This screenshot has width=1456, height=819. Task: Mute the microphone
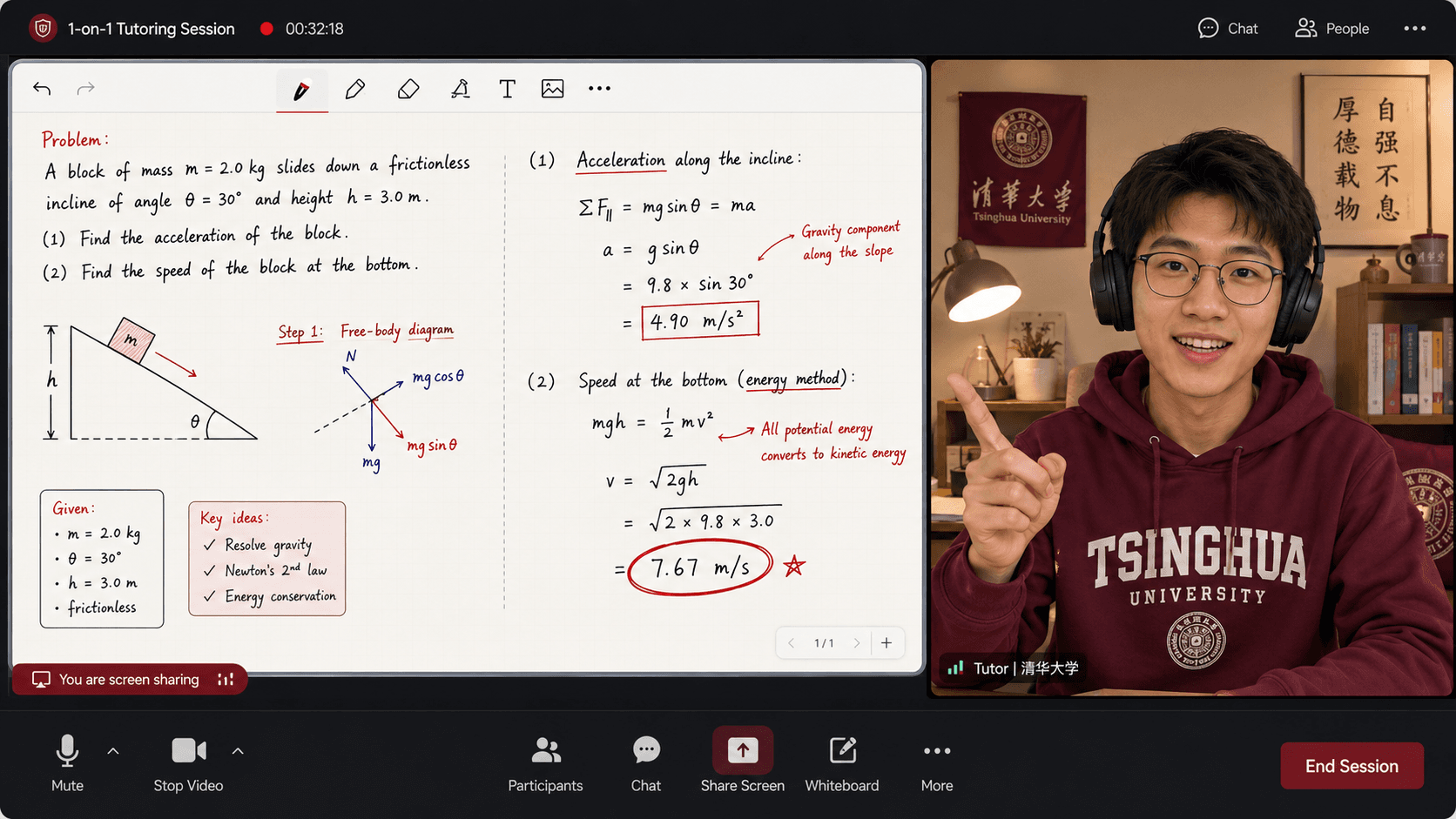pyautogui.click(x=67, y=762)
